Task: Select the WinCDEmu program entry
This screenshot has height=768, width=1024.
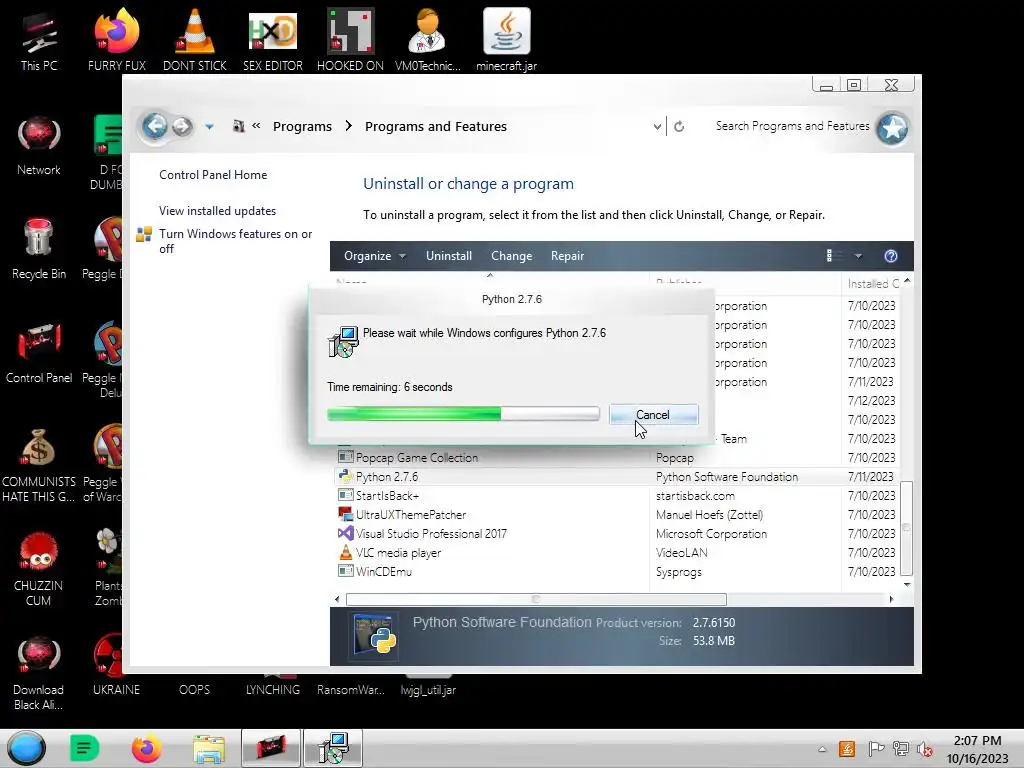Action: pyautogui.click(x=616, y=571)
